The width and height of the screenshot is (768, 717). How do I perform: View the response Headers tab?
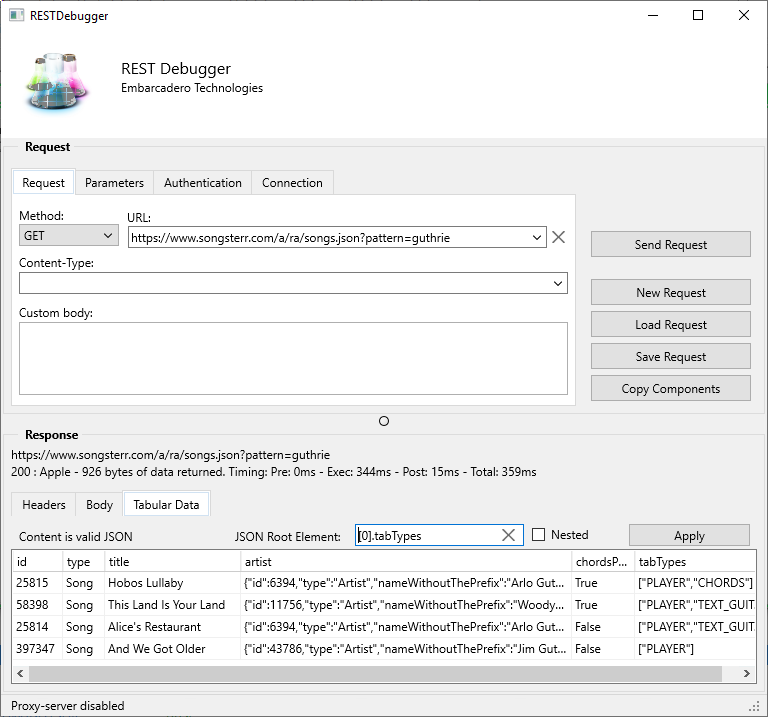point(44,504)
